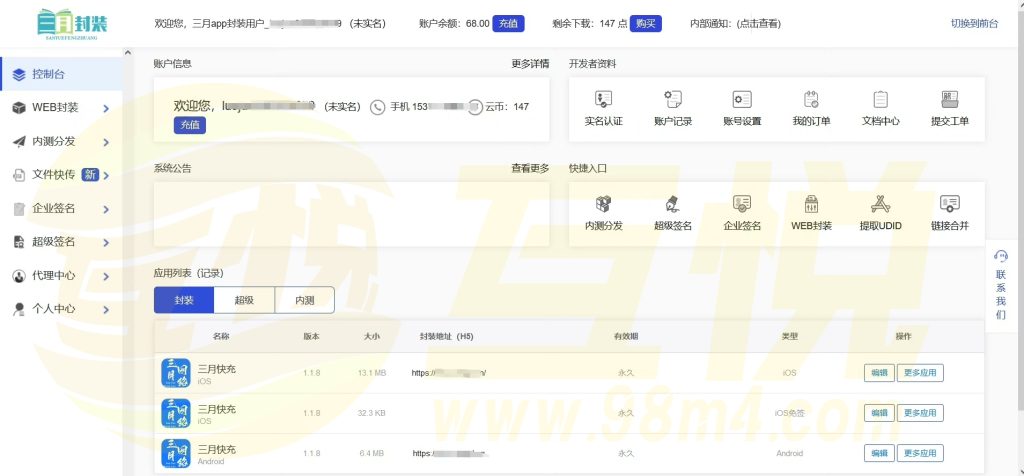Open the 文档中心 icon
1024x476 pixels.
click(x=880, y=99)
